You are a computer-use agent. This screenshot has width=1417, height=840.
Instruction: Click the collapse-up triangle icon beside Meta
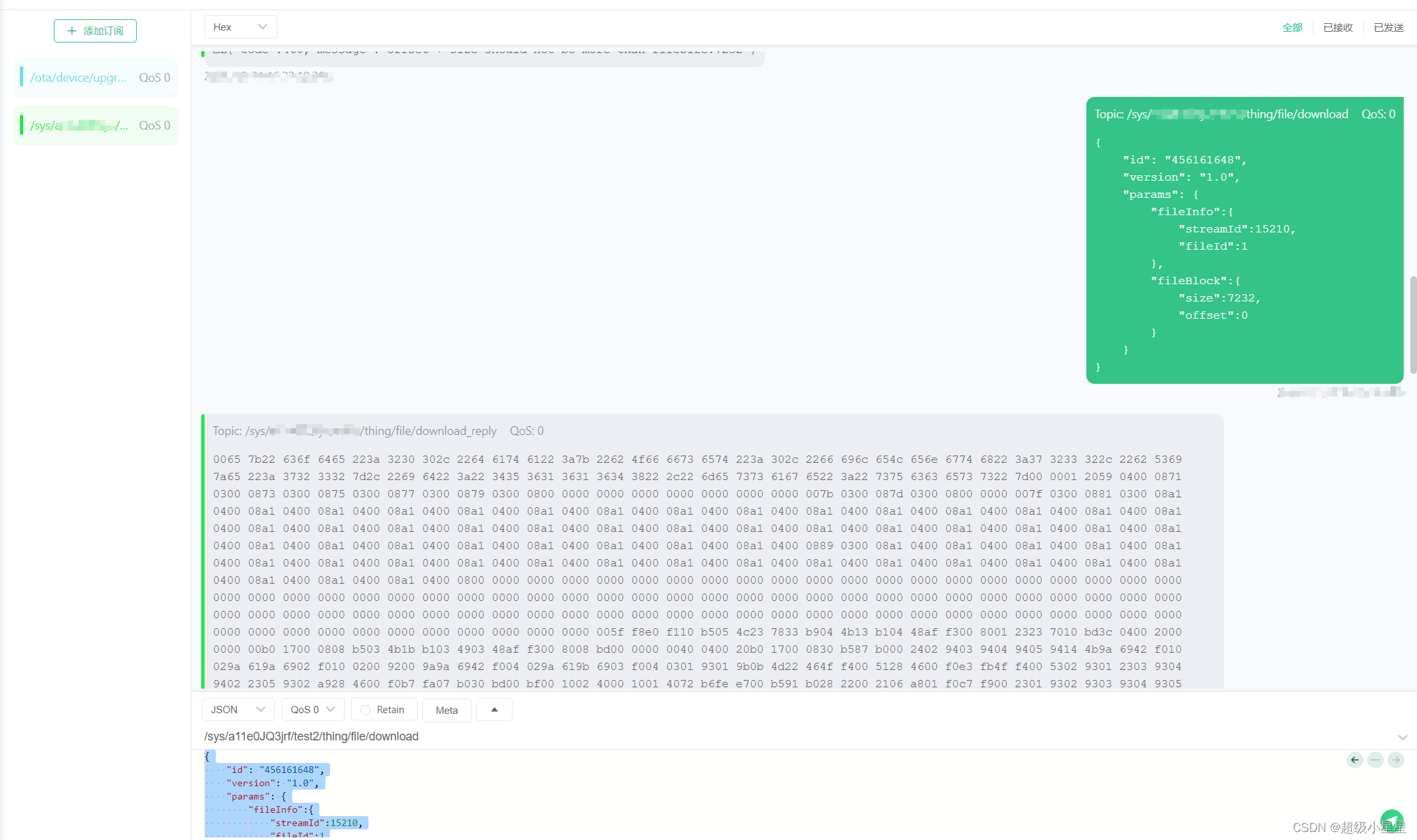[494, 710]
